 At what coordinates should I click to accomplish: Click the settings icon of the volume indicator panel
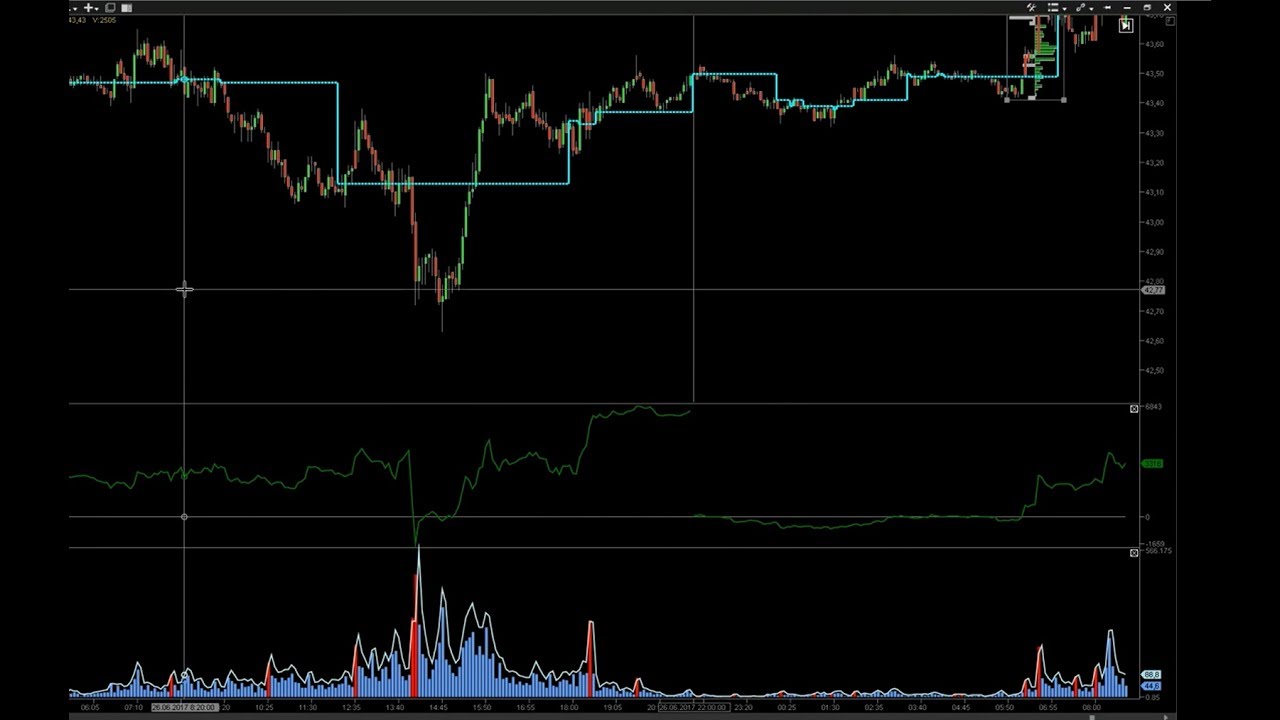(1134, 553)
